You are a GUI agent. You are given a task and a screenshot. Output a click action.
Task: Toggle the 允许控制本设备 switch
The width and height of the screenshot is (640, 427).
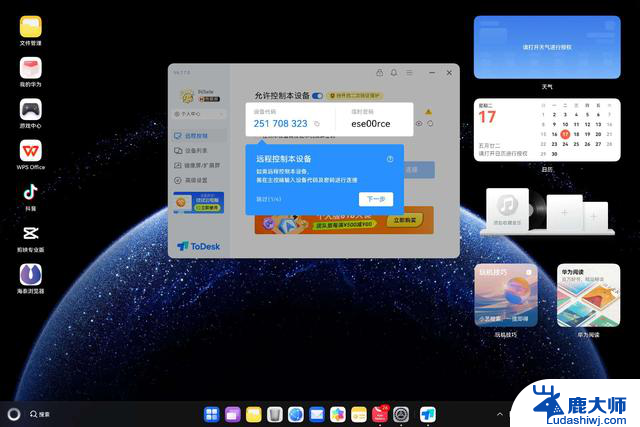point(318,96)
